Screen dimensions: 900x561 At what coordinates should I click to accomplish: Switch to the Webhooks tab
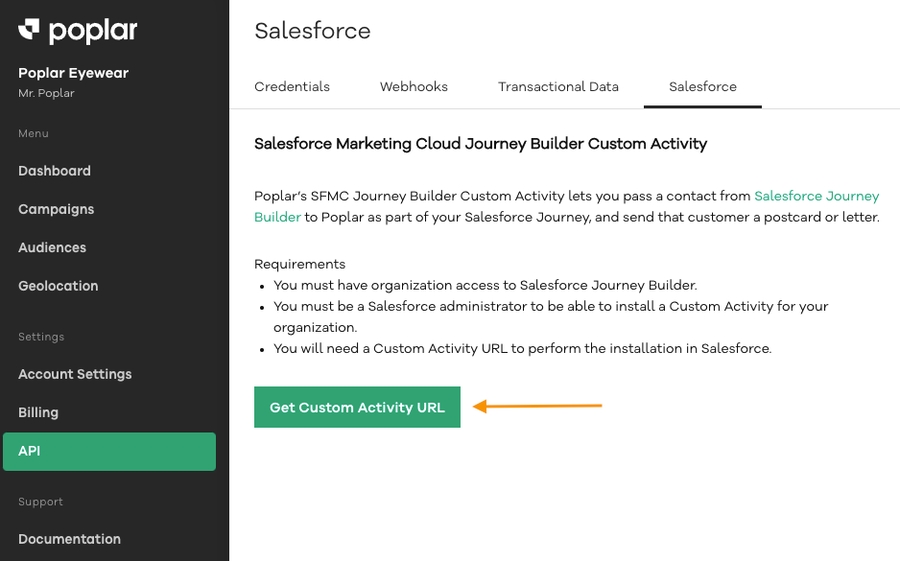point(414,87)
